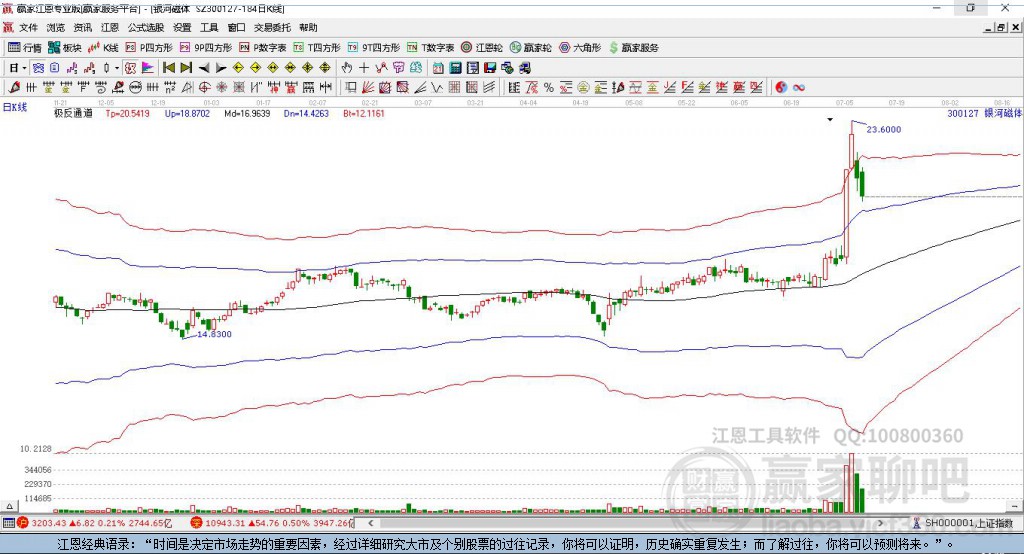The height and width of the screenshot is (554, 1024).
Task: Select the percent % tool icon
Action: coord(549,87)
